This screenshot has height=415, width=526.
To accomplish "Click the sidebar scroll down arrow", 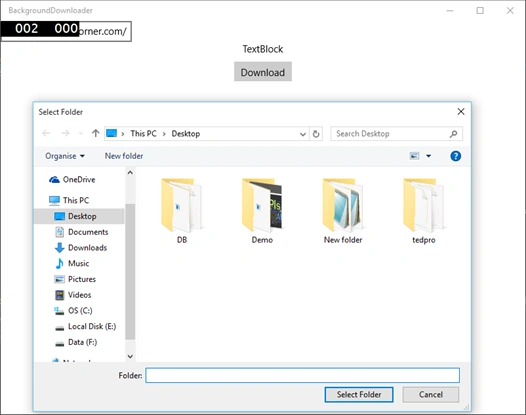I will click(130, 356).
